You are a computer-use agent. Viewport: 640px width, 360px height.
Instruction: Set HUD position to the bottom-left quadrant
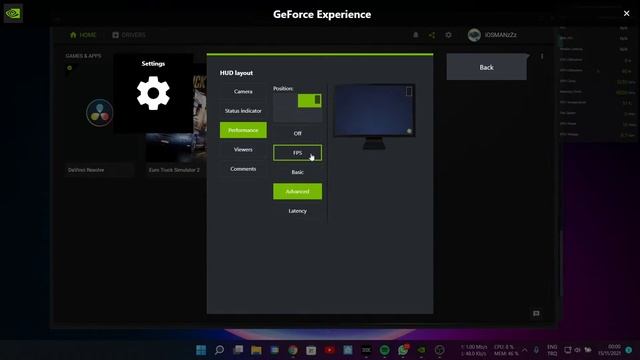285,115
